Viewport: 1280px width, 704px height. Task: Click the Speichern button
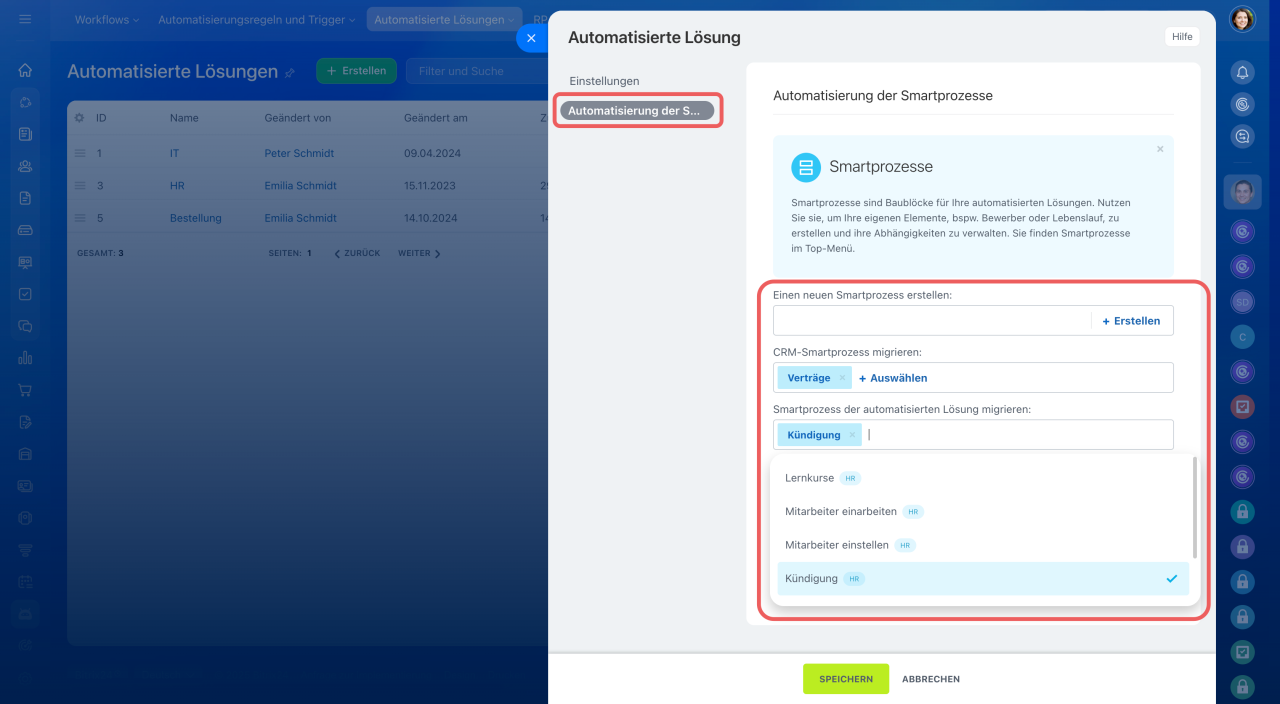(846, 679)
